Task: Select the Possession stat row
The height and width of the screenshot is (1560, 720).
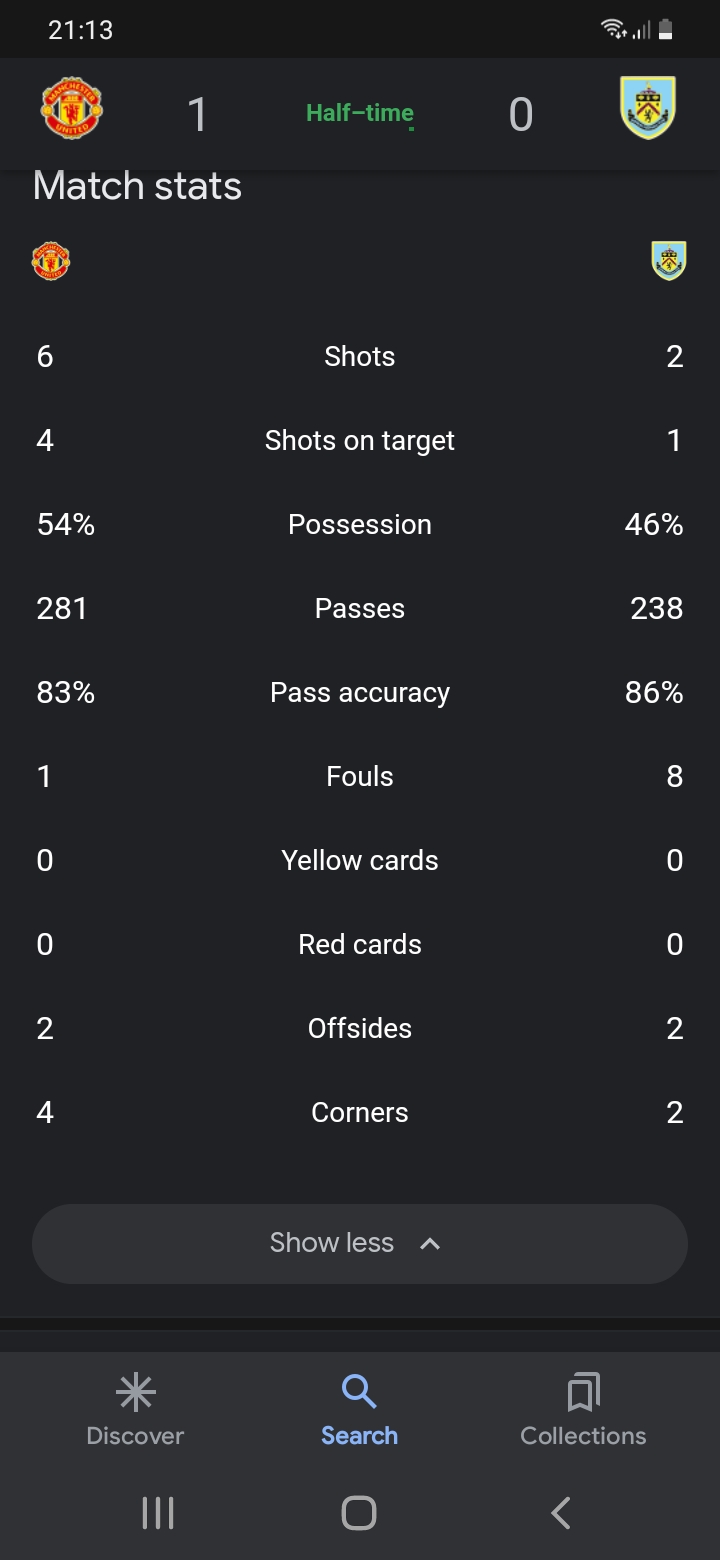Action: [x=360, y=524]
